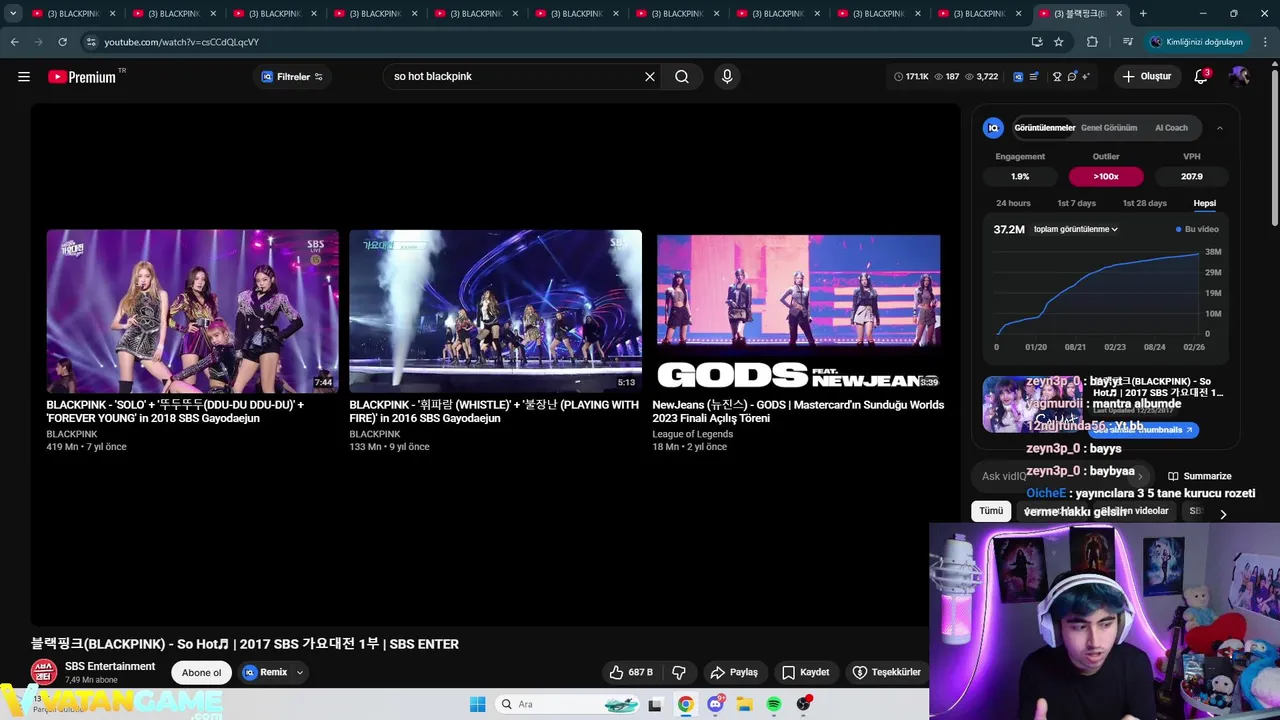Open a new browser tab
This screenshot has width=1280, height=720.
[1143, 13]
